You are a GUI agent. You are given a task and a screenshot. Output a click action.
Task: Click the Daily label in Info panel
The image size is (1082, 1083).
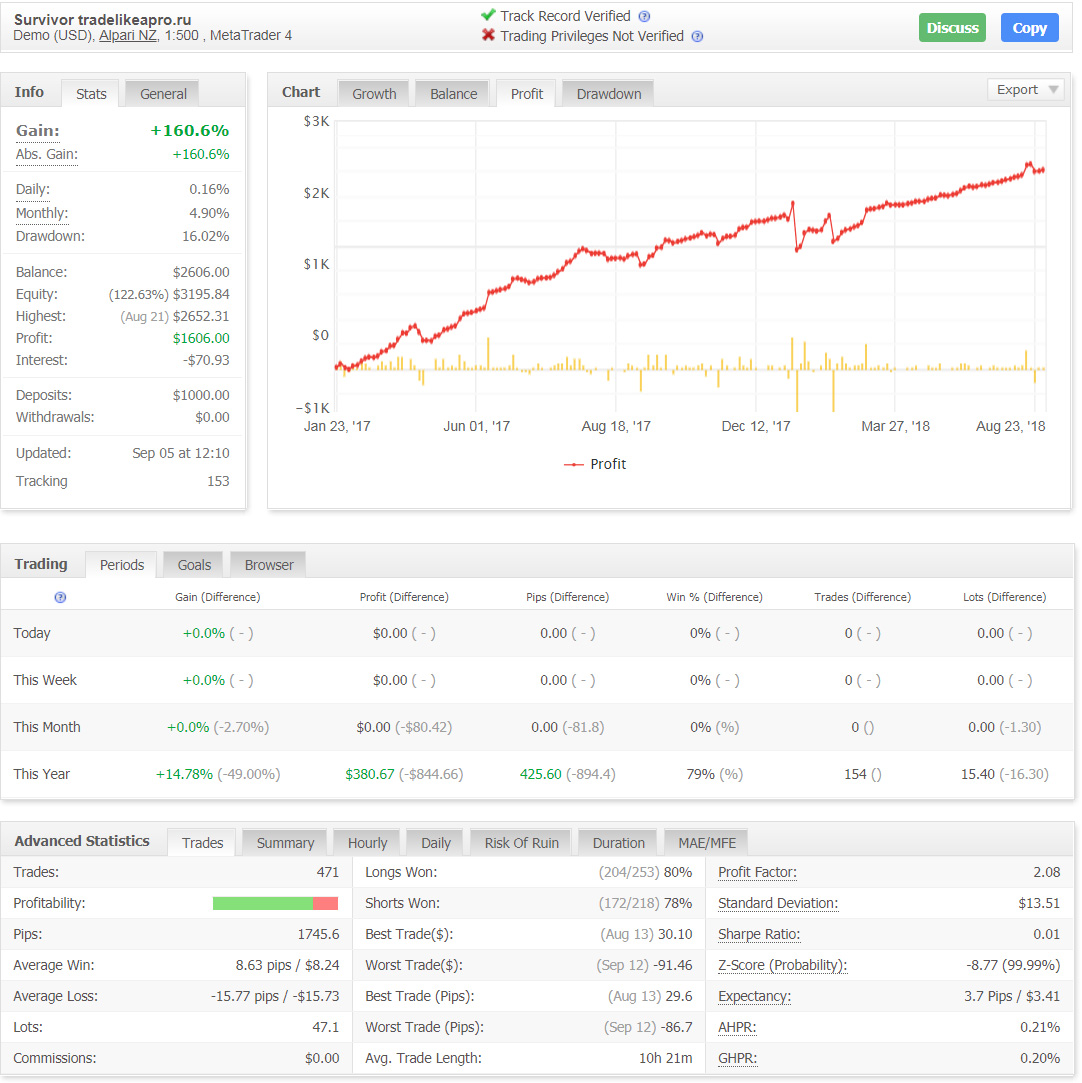(32, 189)
